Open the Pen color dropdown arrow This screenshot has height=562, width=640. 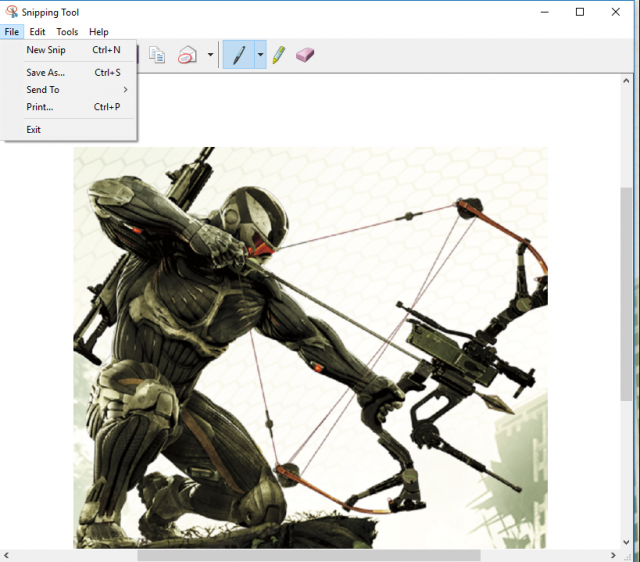[260, 54]
